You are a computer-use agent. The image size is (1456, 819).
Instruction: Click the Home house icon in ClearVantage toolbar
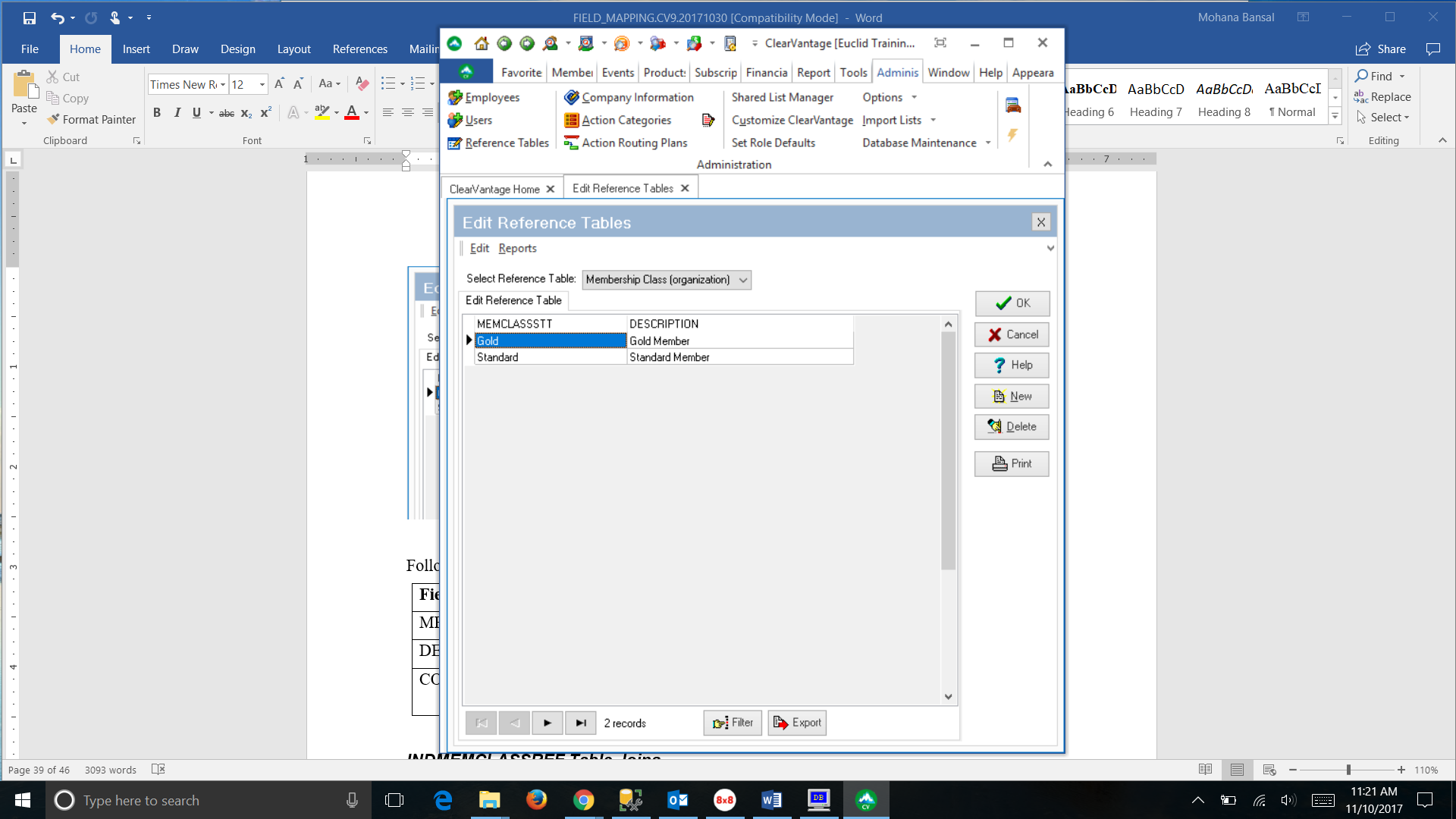coord(481,43)
